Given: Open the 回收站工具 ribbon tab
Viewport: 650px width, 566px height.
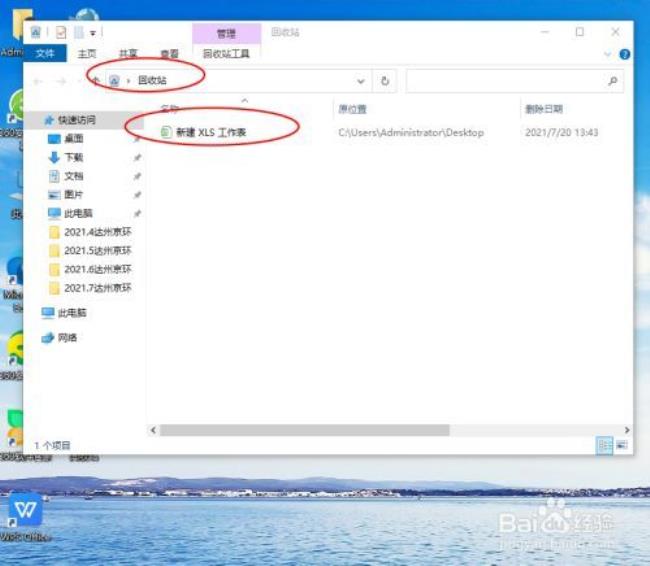Looking at the screenshot, I should (x=226, y=53).
